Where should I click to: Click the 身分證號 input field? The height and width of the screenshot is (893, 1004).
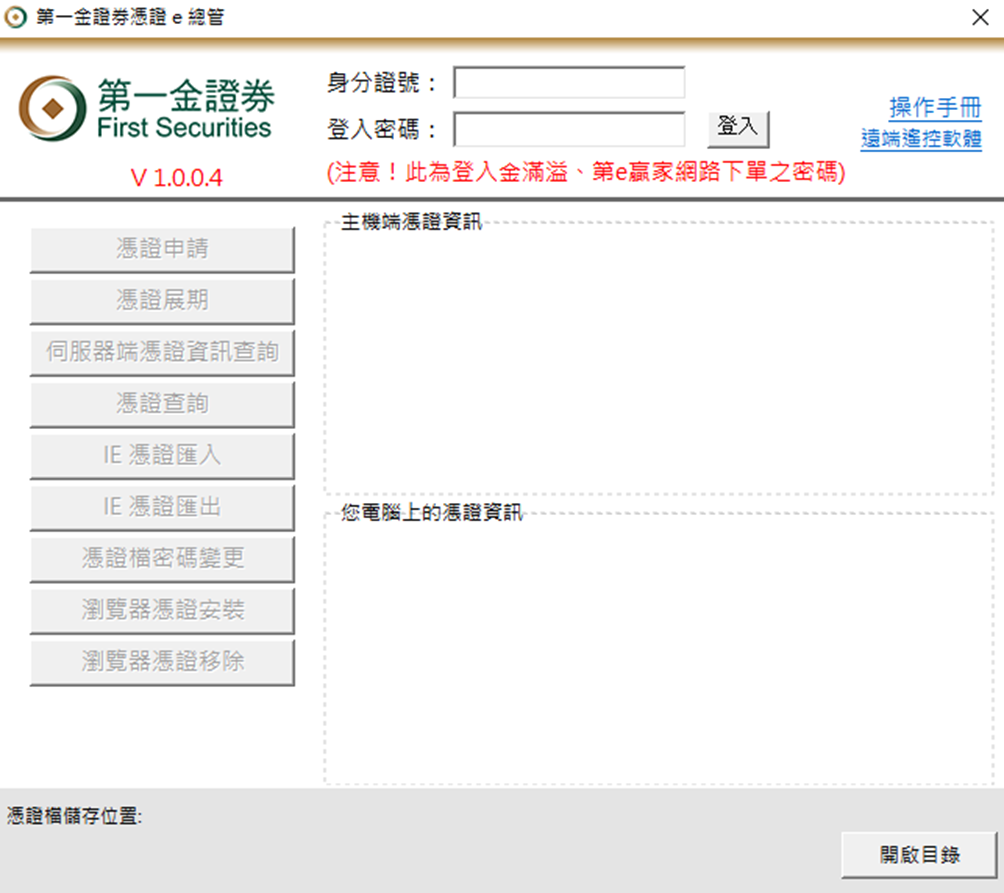click(569, 83)
